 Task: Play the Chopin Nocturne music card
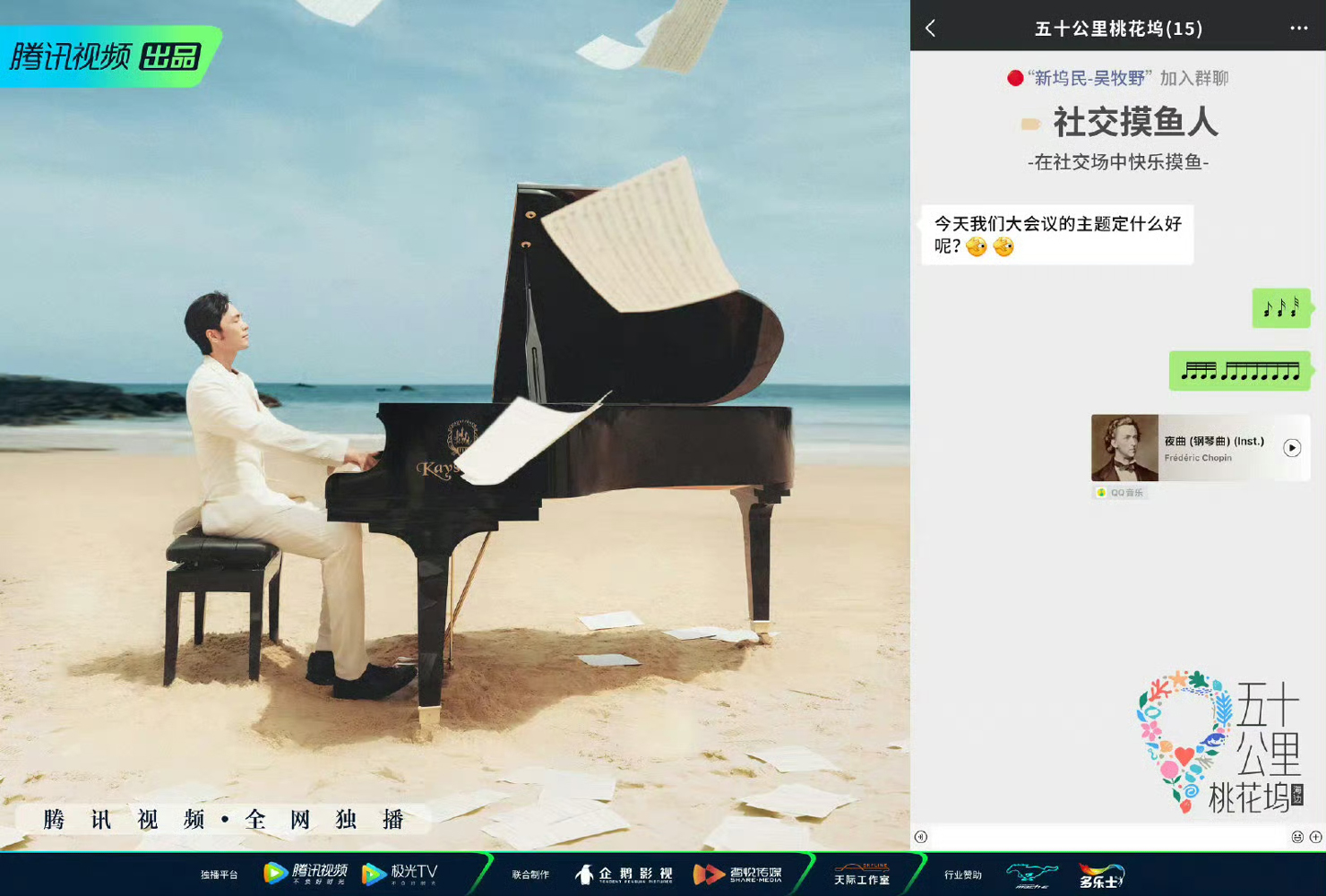(1291, 448)
